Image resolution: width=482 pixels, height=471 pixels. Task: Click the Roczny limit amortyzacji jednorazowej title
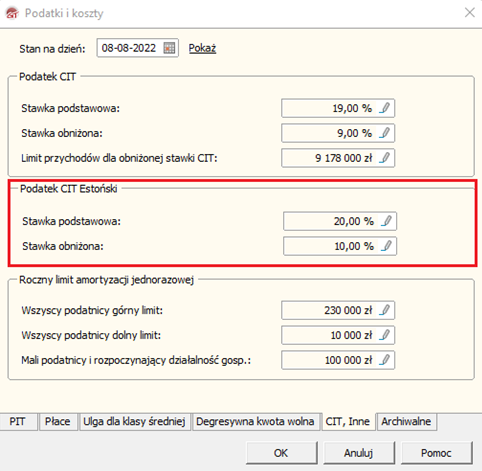click(x=107, y=280)
